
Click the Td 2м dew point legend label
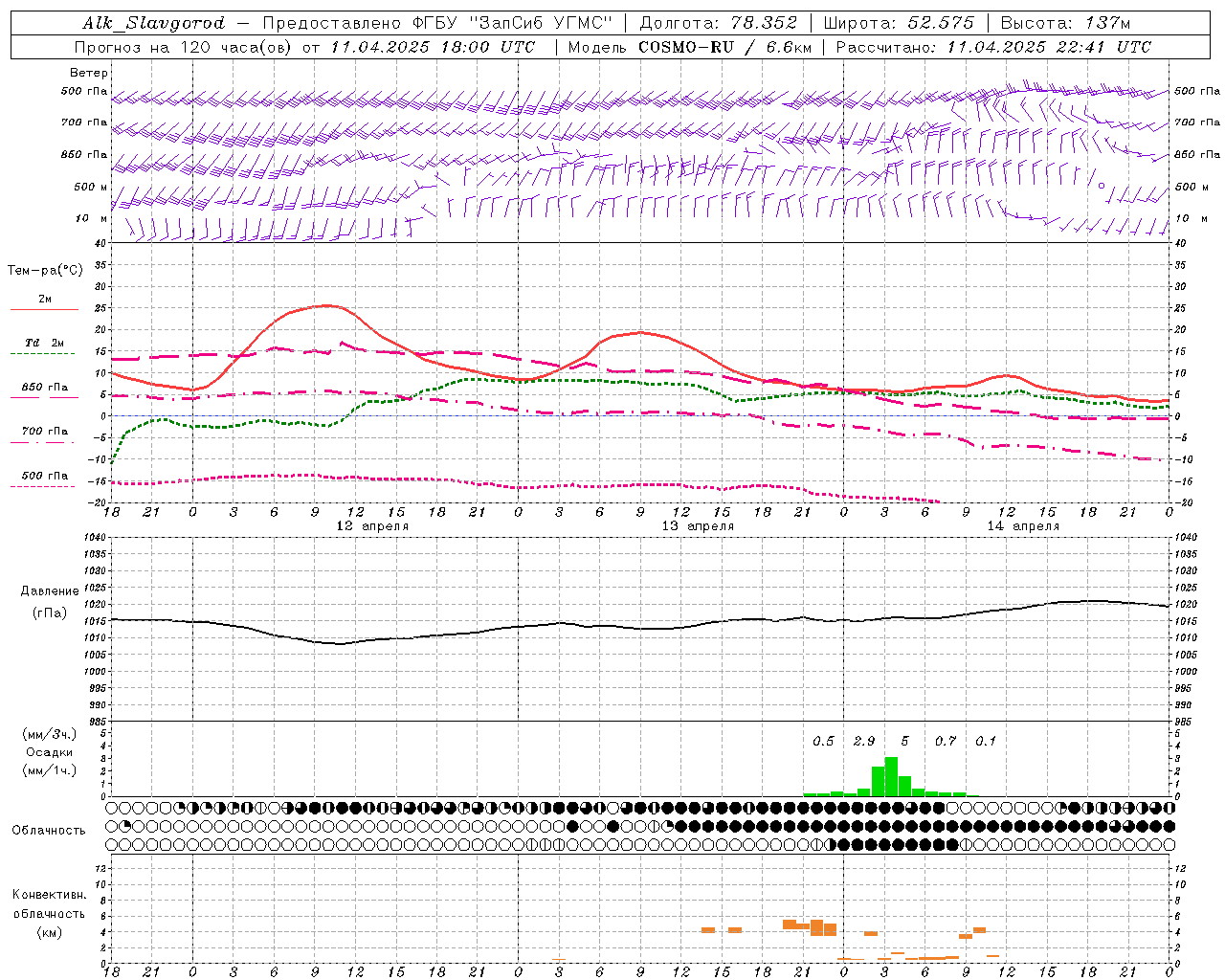45,343
